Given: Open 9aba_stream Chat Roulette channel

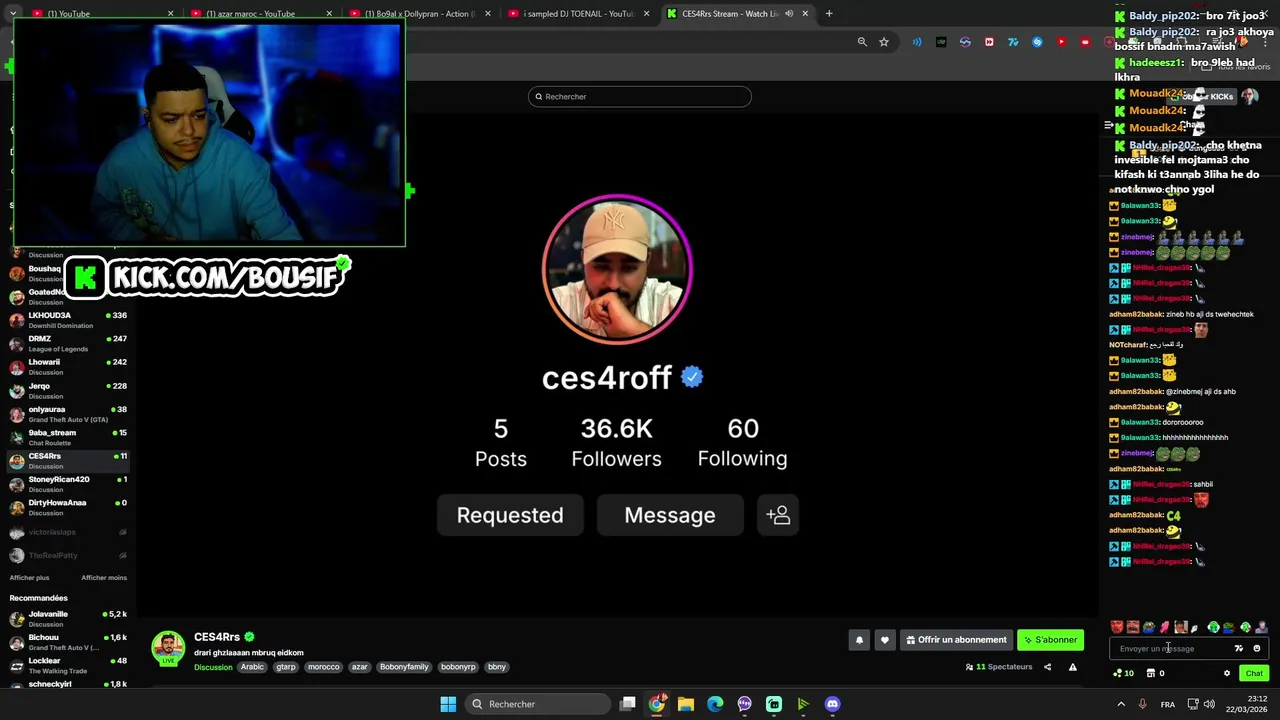Looking at the screenshot, I should pyautogui.click(x=68, y=437).
